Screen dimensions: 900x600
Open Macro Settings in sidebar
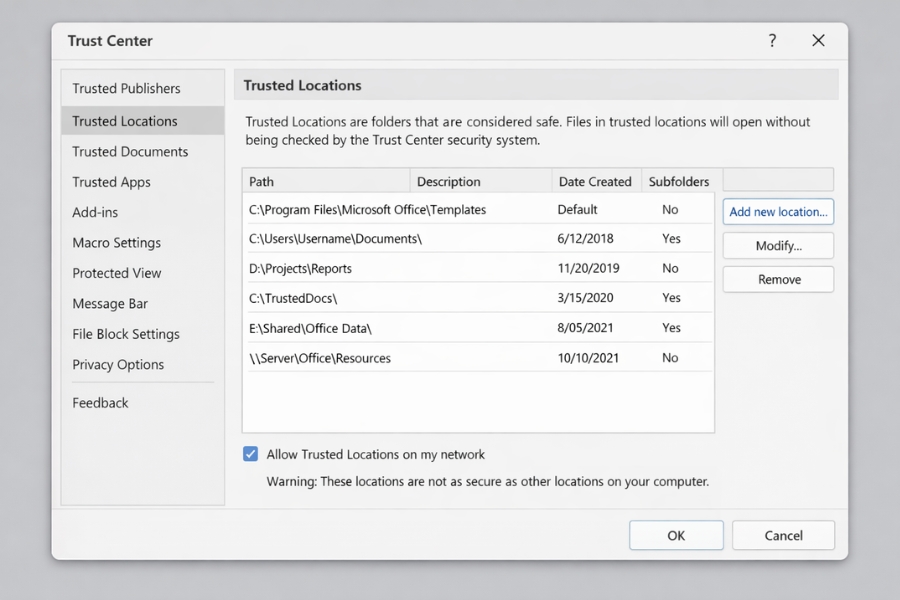click(x=116, y=243)
